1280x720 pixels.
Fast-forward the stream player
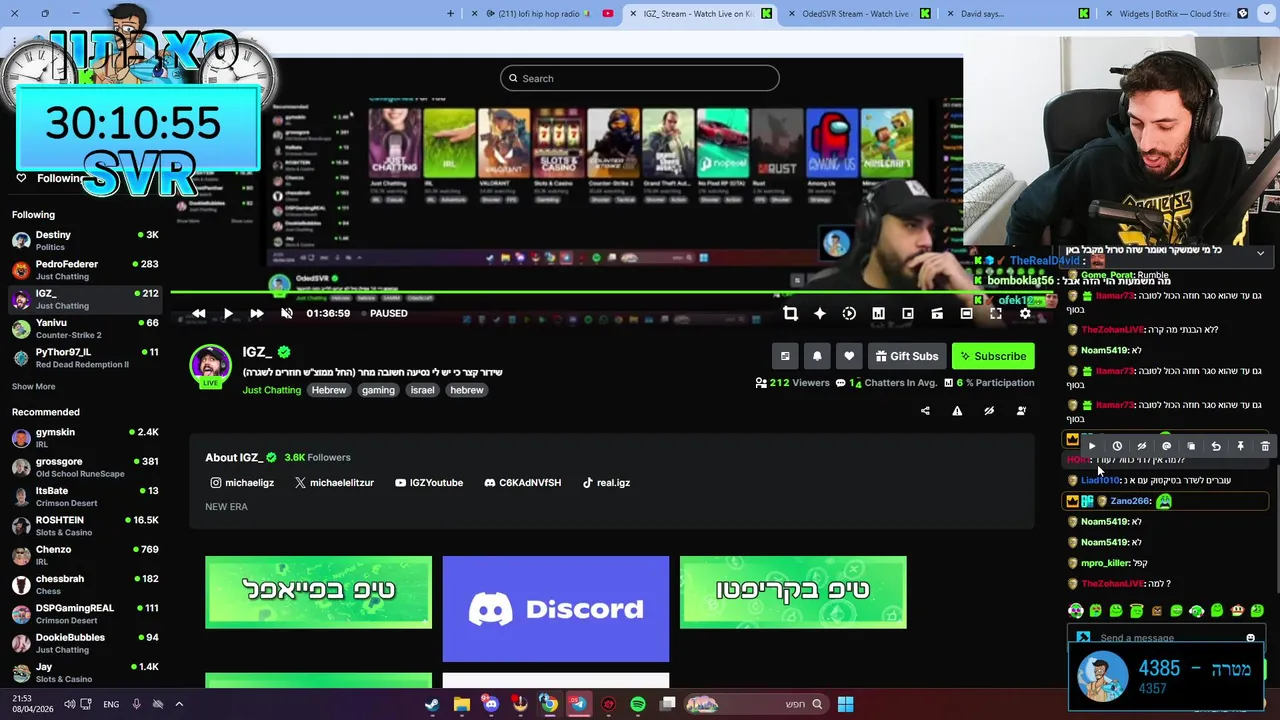[257, 313]
